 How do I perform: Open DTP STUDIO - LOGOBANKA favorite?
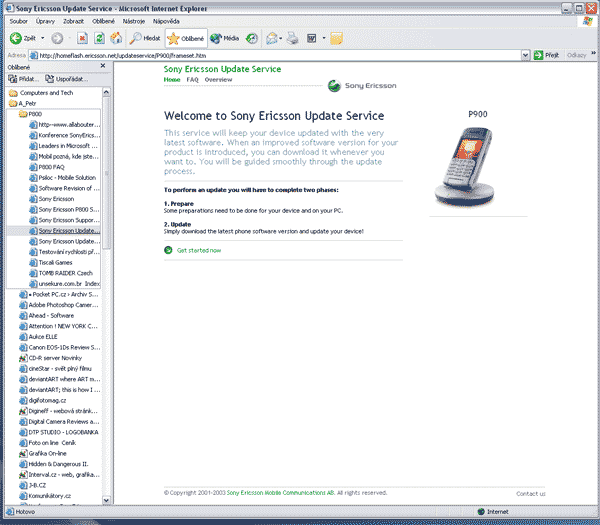pos(59,432)
